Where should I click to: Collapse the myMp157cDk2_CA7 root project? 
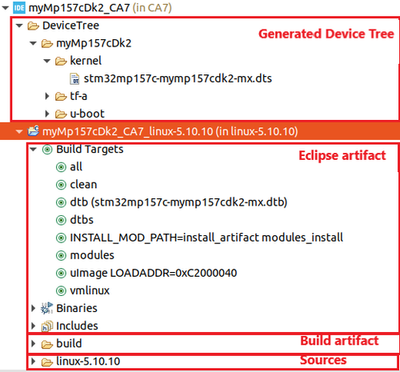pos(6,8)
